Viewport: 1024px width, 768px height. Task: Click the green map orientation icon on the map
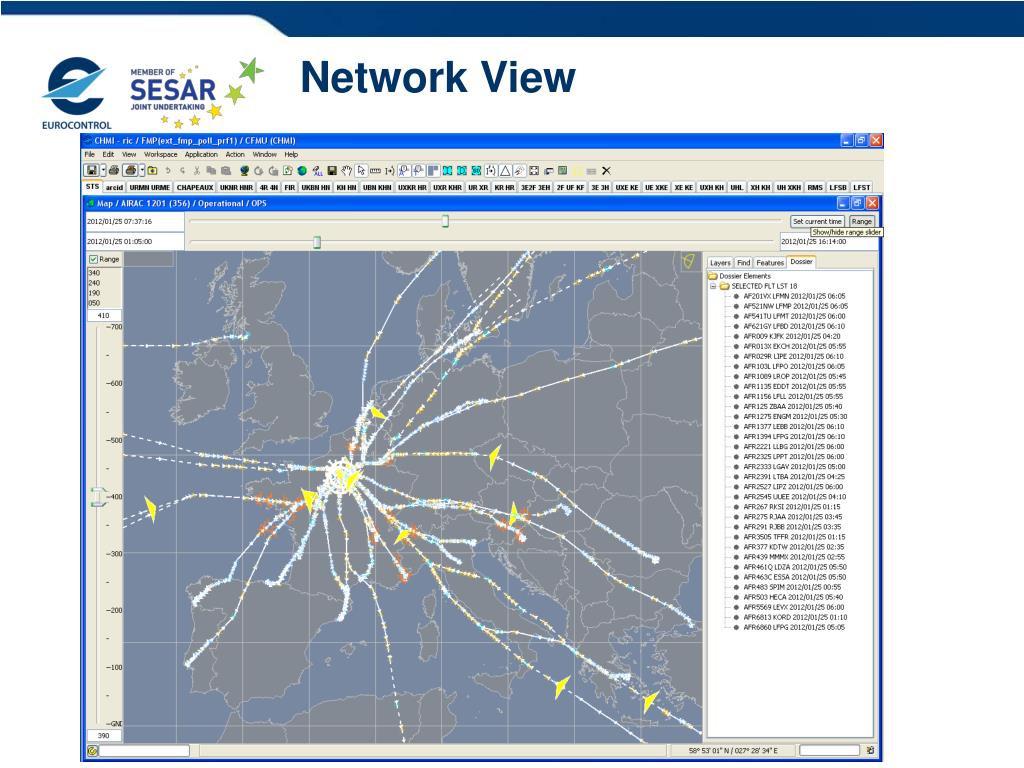point(688,261)
